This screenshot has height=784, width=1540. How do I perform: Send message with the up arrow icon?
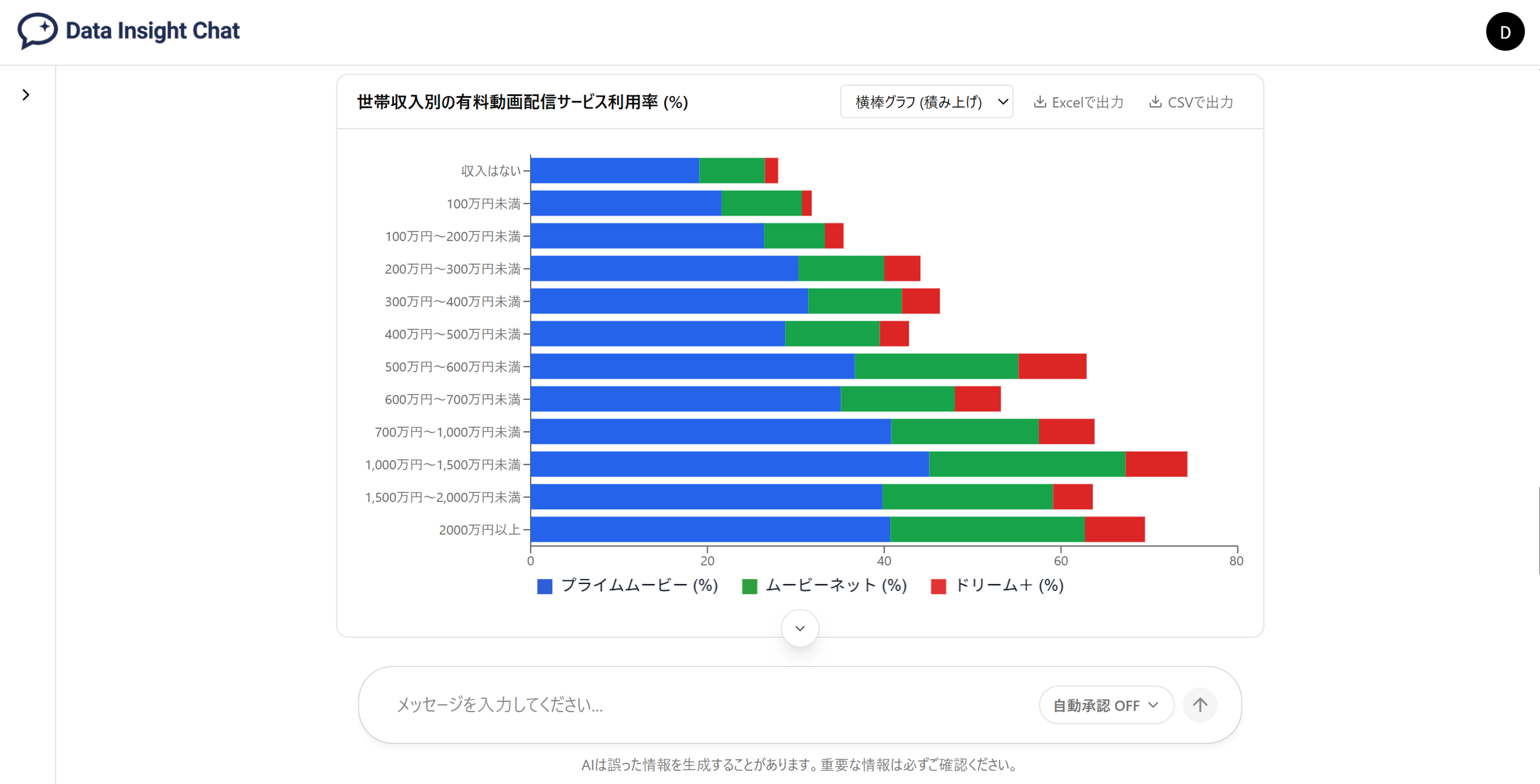[1200, 705]
